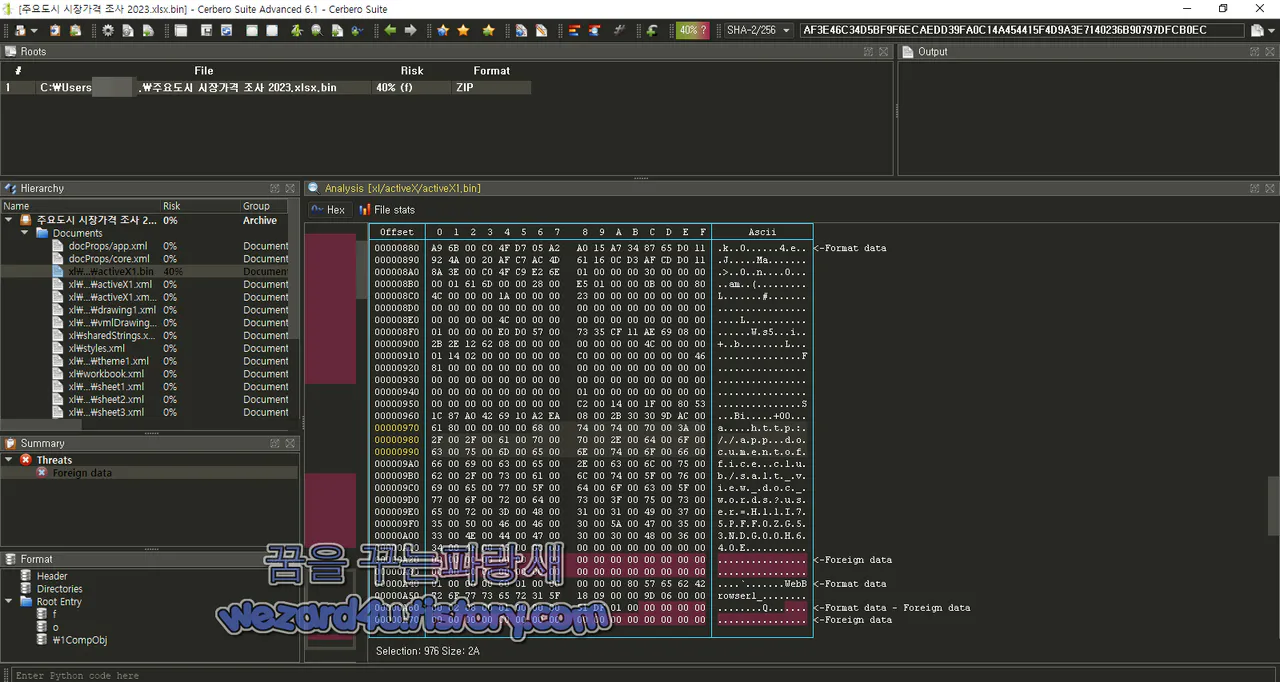Click the SHA hash value field
The height and width of the screenshot is (682, 1280).
tap(1021, 30)
